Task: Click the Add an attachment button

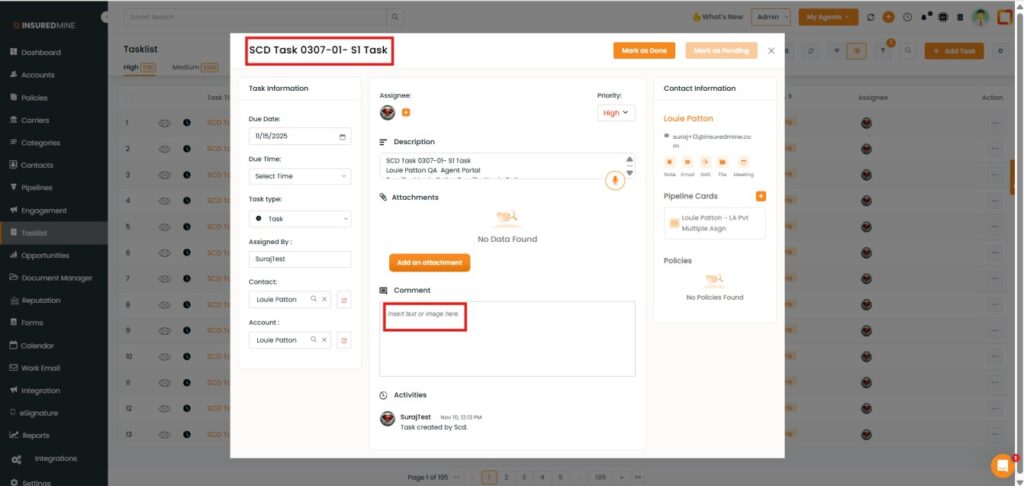Action: click(x=429, y=263)
